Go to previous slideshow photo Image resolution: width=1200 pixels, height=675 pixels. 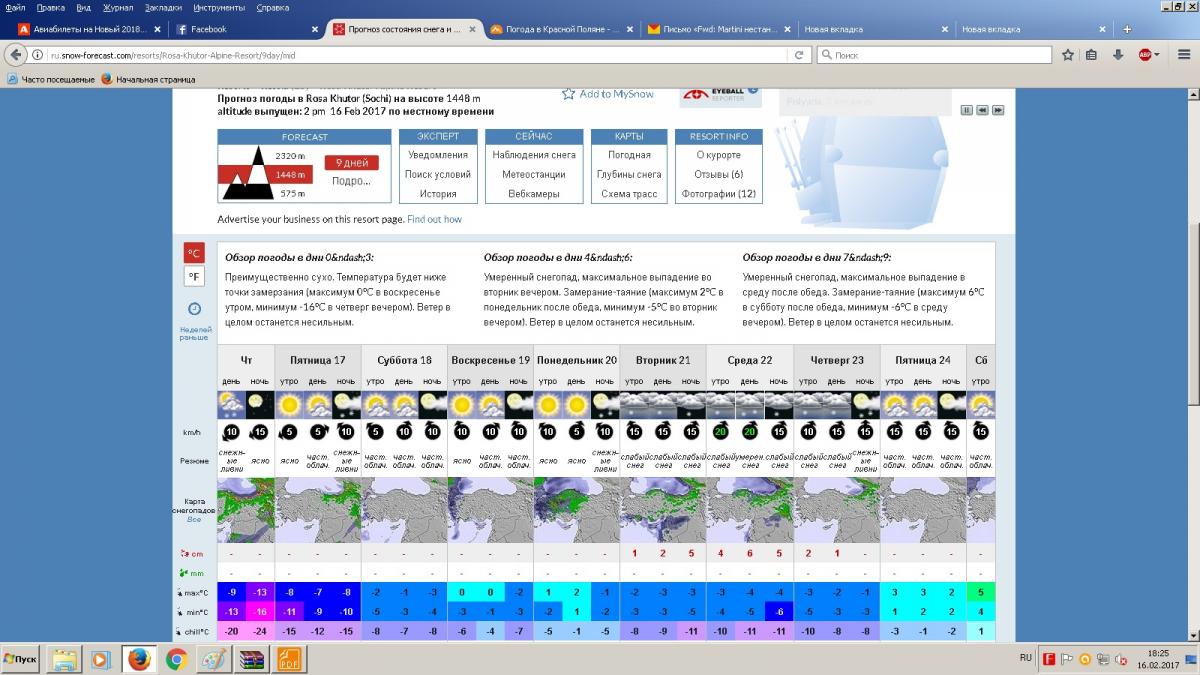coord(983,110)
